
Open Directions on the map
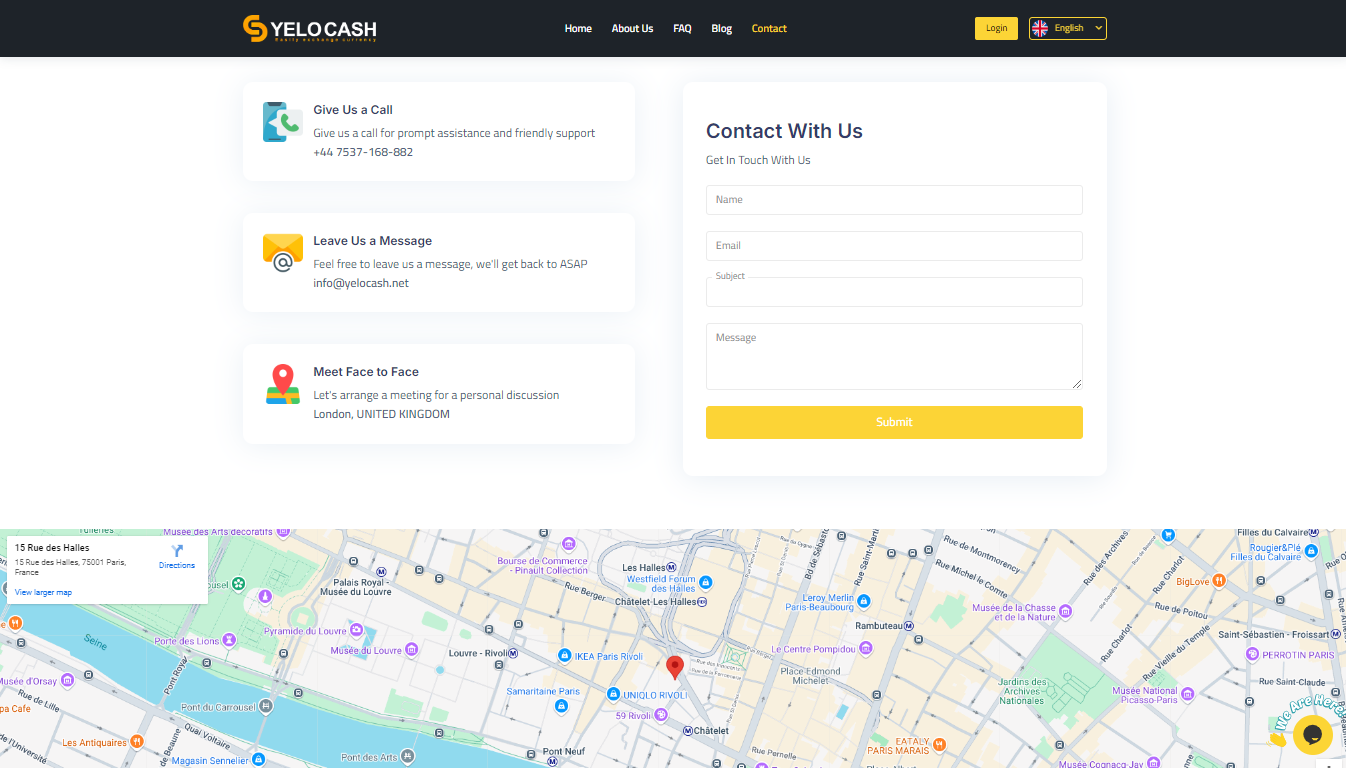coord(177,557)
